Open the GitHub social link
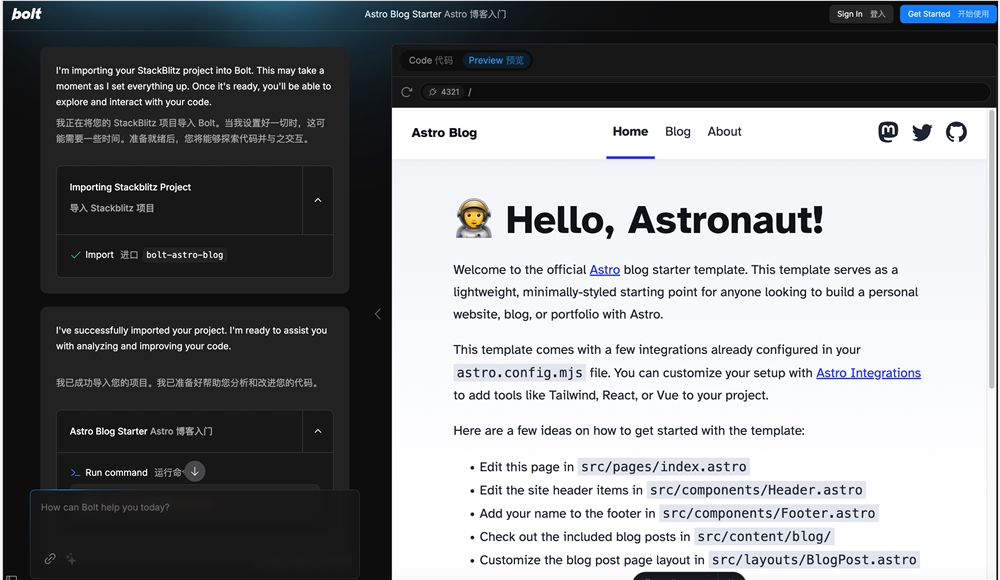 click(x=956, y=132)
